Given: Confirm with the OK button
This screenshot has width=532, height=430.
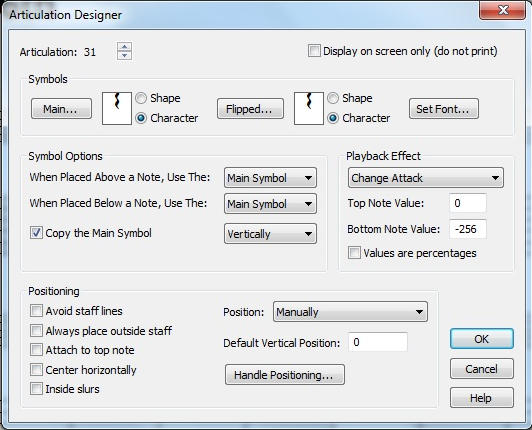Looking at the screenshot, I should pyautogui.click(x=482, y=339).
